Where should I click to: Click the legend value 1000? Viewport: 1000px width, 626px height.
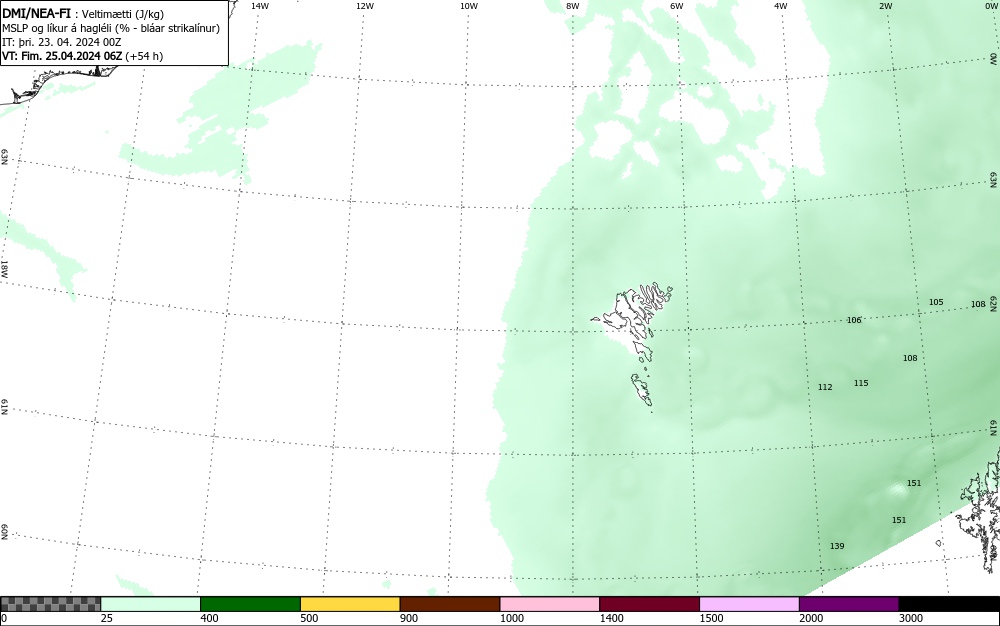pos(511,618)
